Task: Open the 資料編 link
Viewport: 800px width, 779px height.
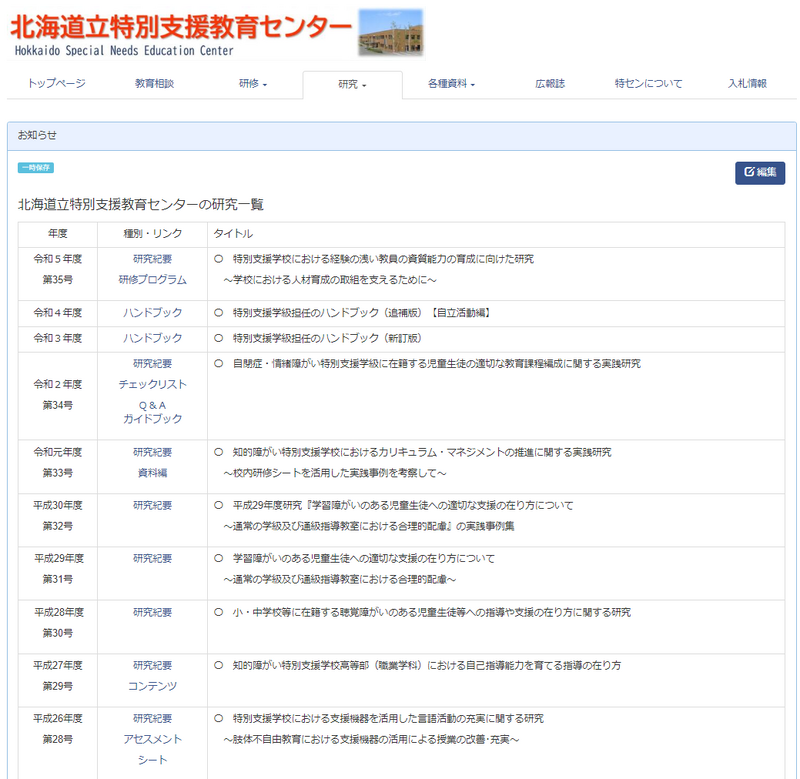Action: pyautogui.click(x=153, y=473)
